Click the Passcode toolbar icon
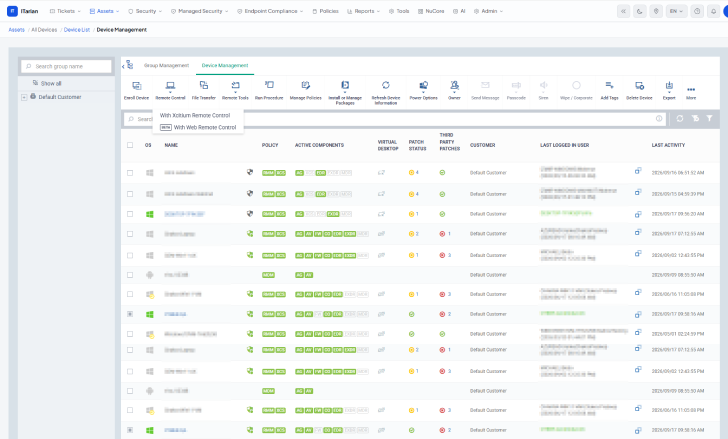The image size is (728, 439). click(516, 85)
